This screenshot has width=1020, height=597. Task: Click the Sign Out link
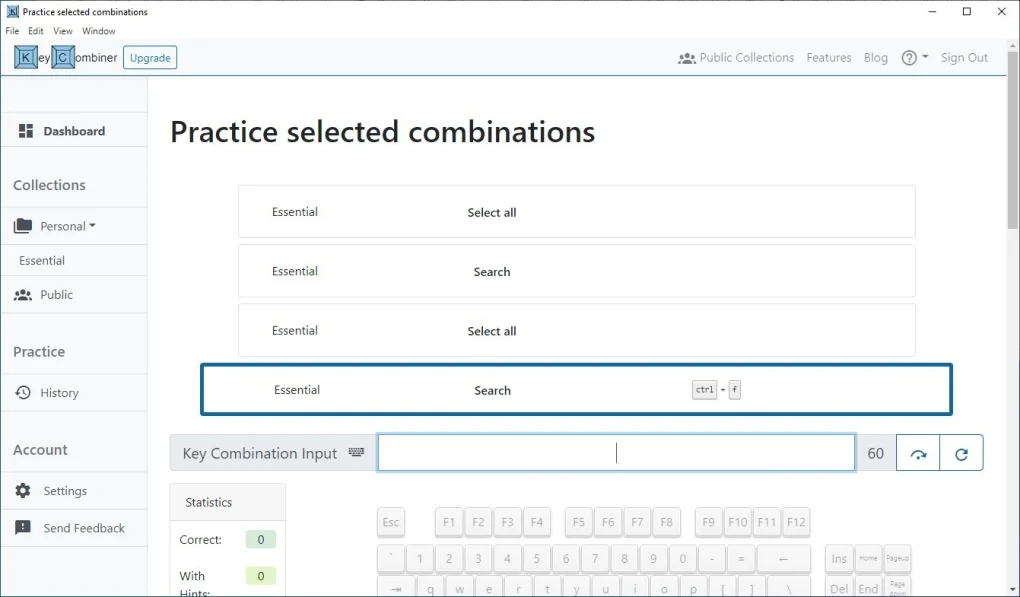click(963, 57)
